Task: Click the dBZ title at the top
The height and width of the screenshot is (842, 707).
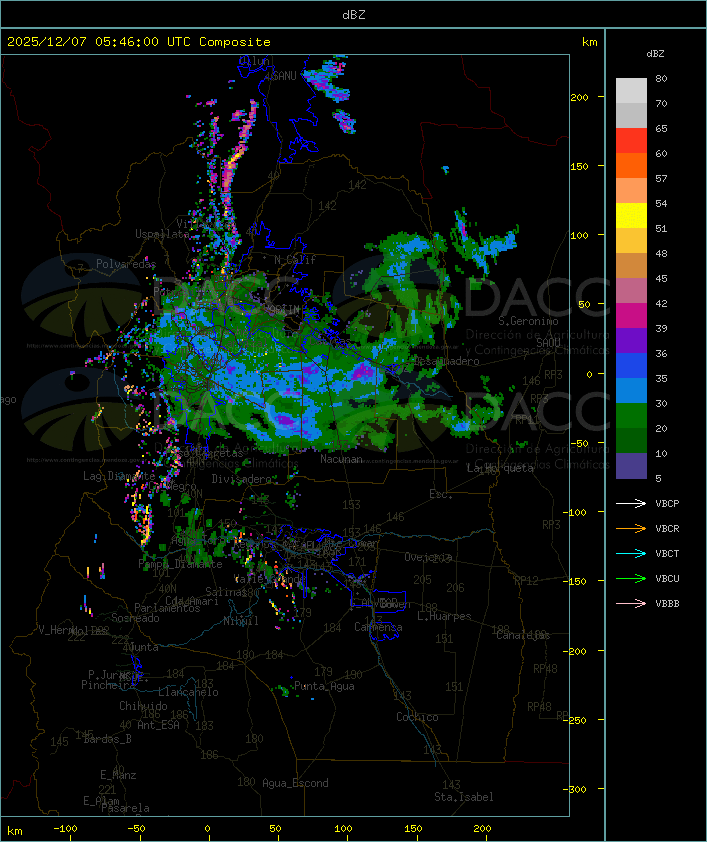Action: point(354,15)
